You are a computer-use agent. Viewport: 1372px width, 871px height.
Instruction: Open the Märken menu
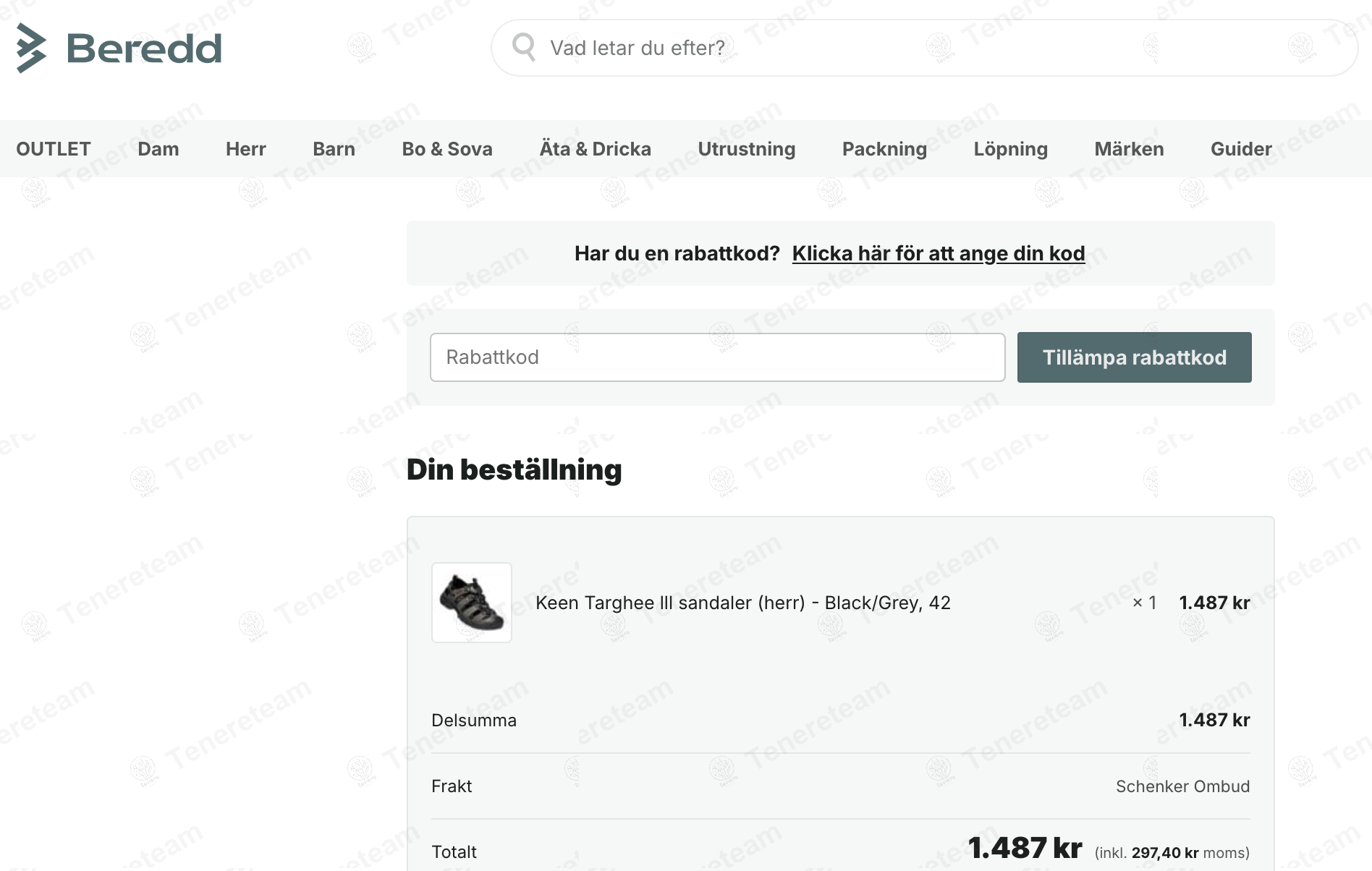[1130, 149]
